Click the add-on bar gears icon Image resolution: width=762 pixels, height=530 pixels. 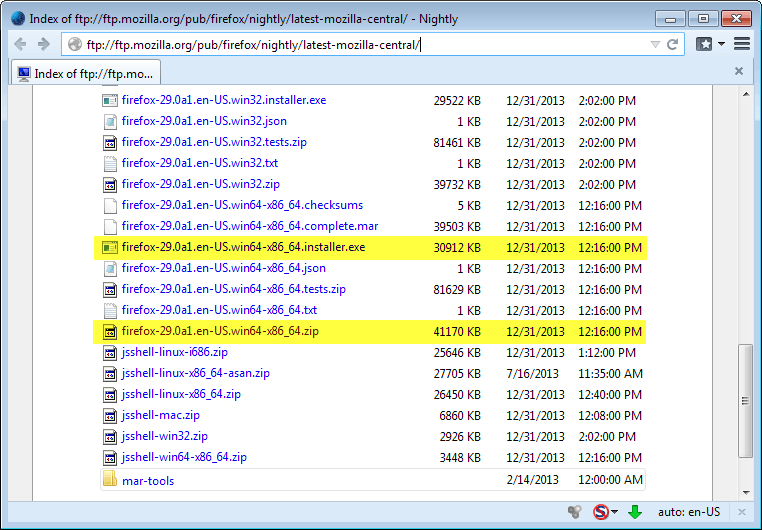pos(574,512)
